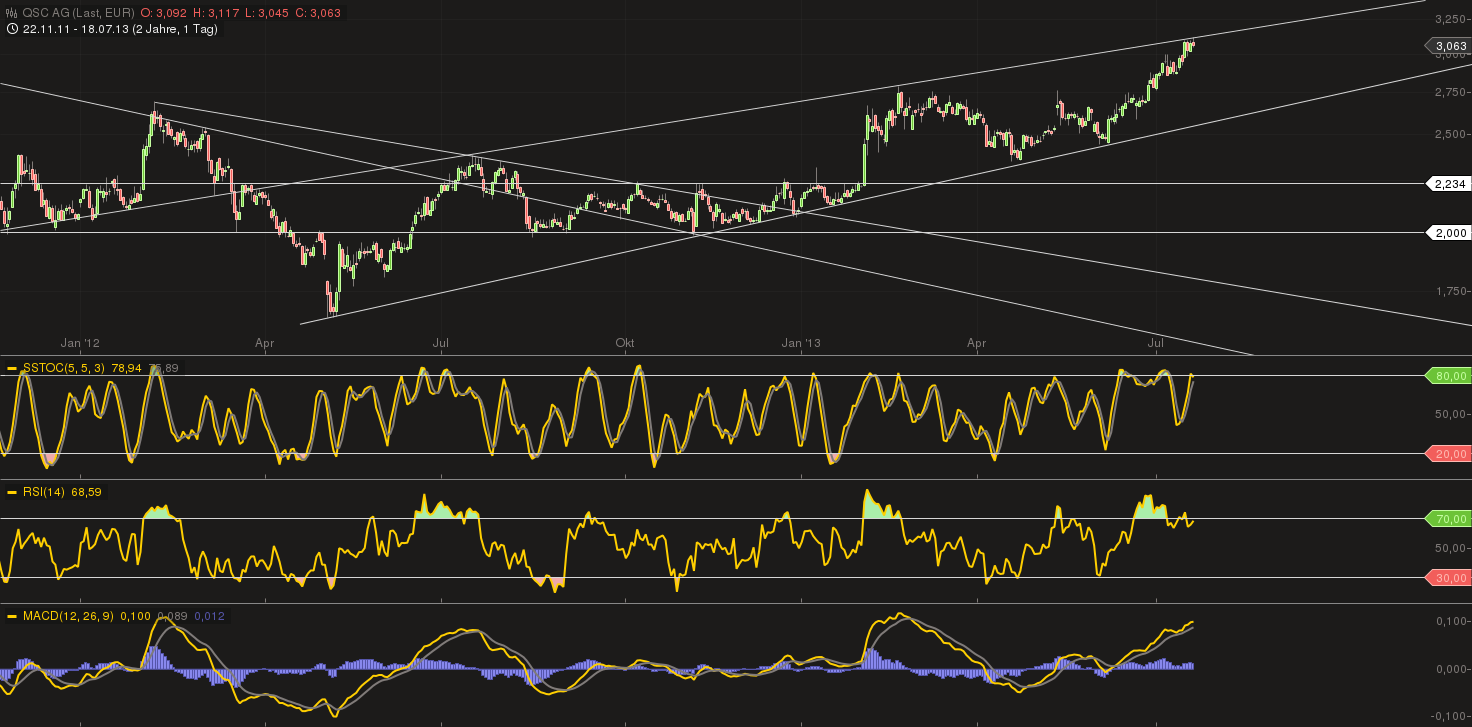Click the red 30,00 RSI level tag
1472x727 pixels.
point(1447,578)
